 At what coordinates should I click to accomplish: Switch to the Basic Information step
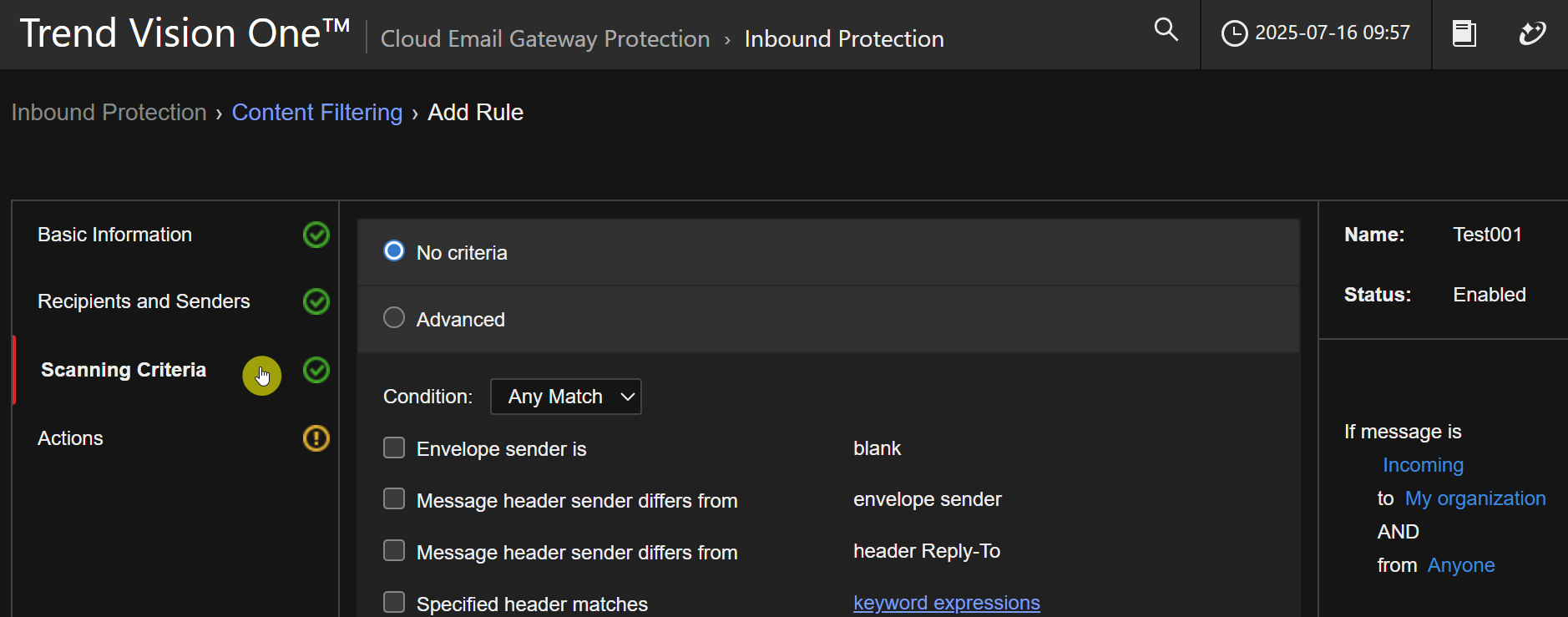pos(114,235)
